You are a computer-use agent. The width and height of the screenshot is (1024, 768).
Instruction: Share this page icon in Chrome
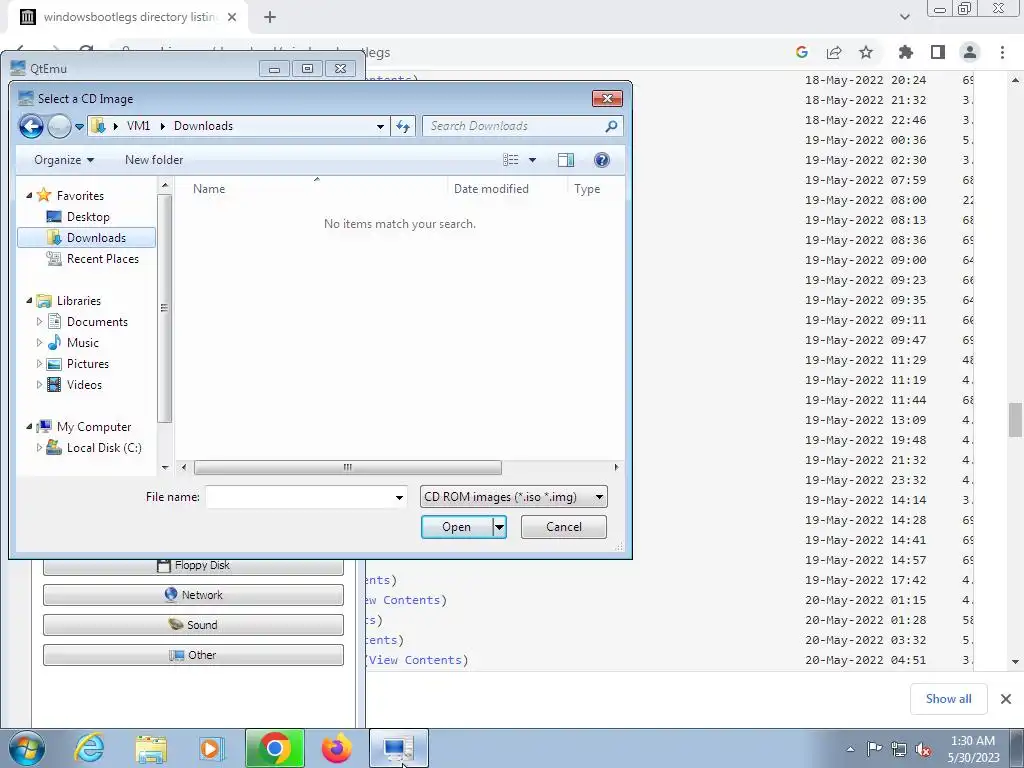tap(834, 52)
